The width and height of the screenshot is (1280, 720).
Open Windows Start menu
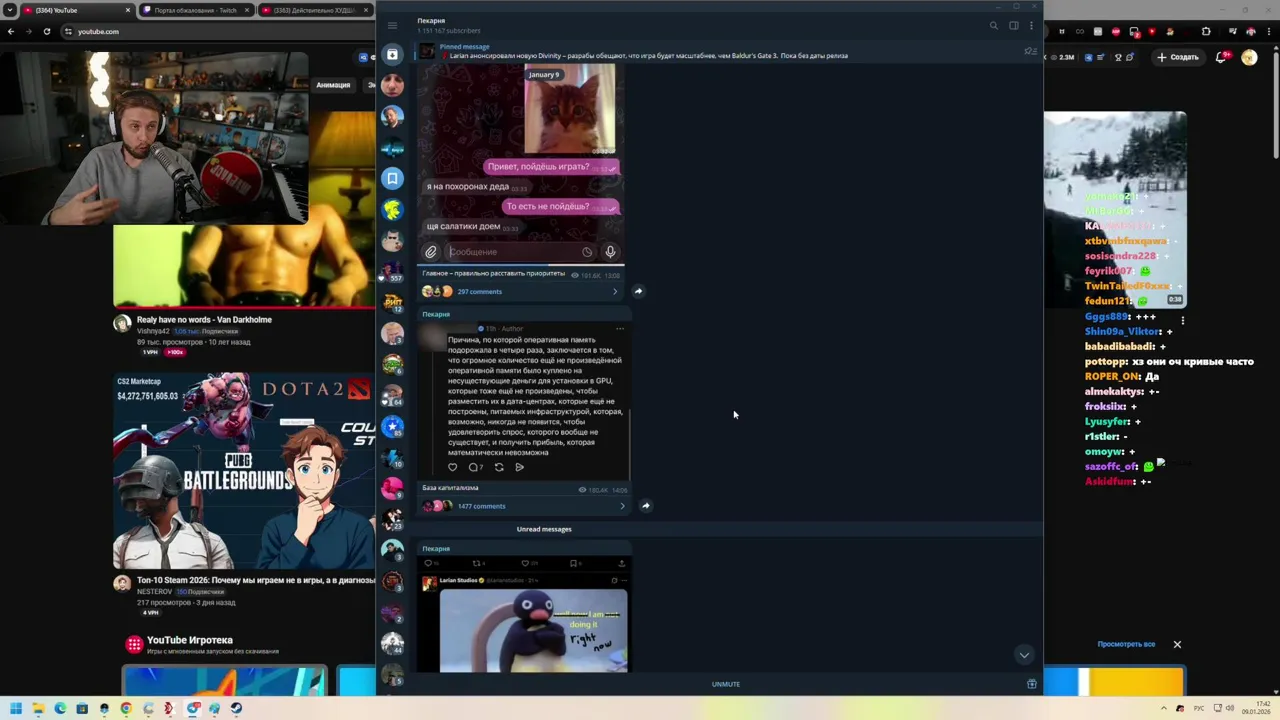(x=15, y=708)
